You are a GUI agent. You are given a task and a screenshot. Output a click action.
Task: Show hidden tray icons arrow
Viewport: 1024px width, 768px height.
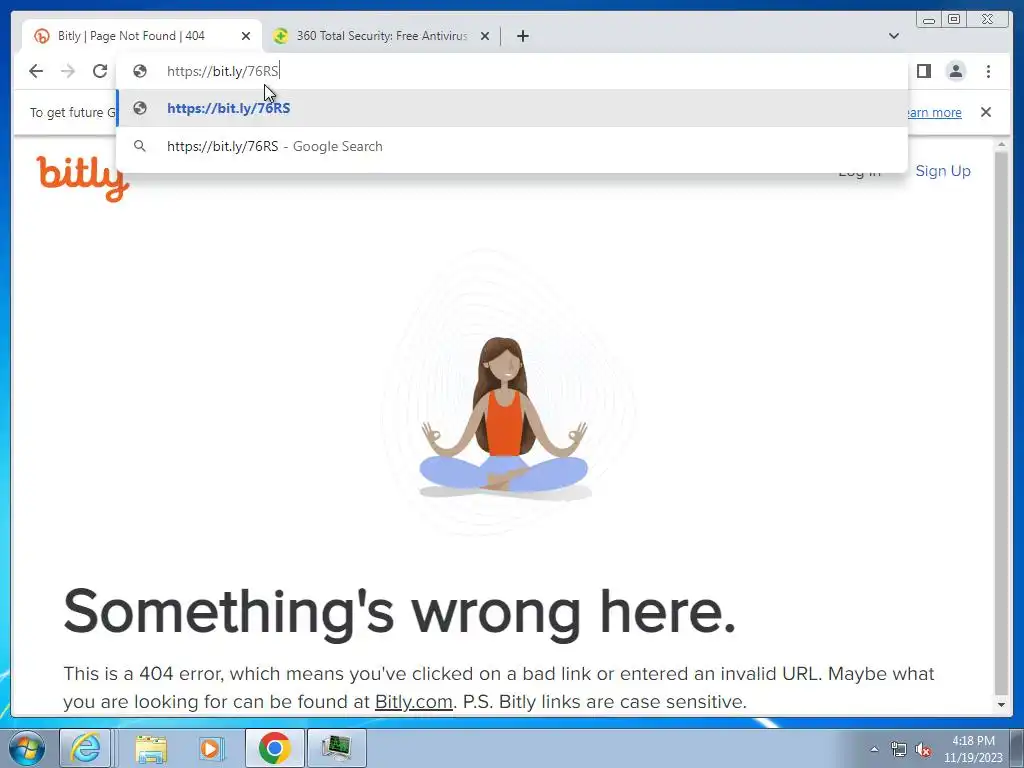[x=874, y=749]
